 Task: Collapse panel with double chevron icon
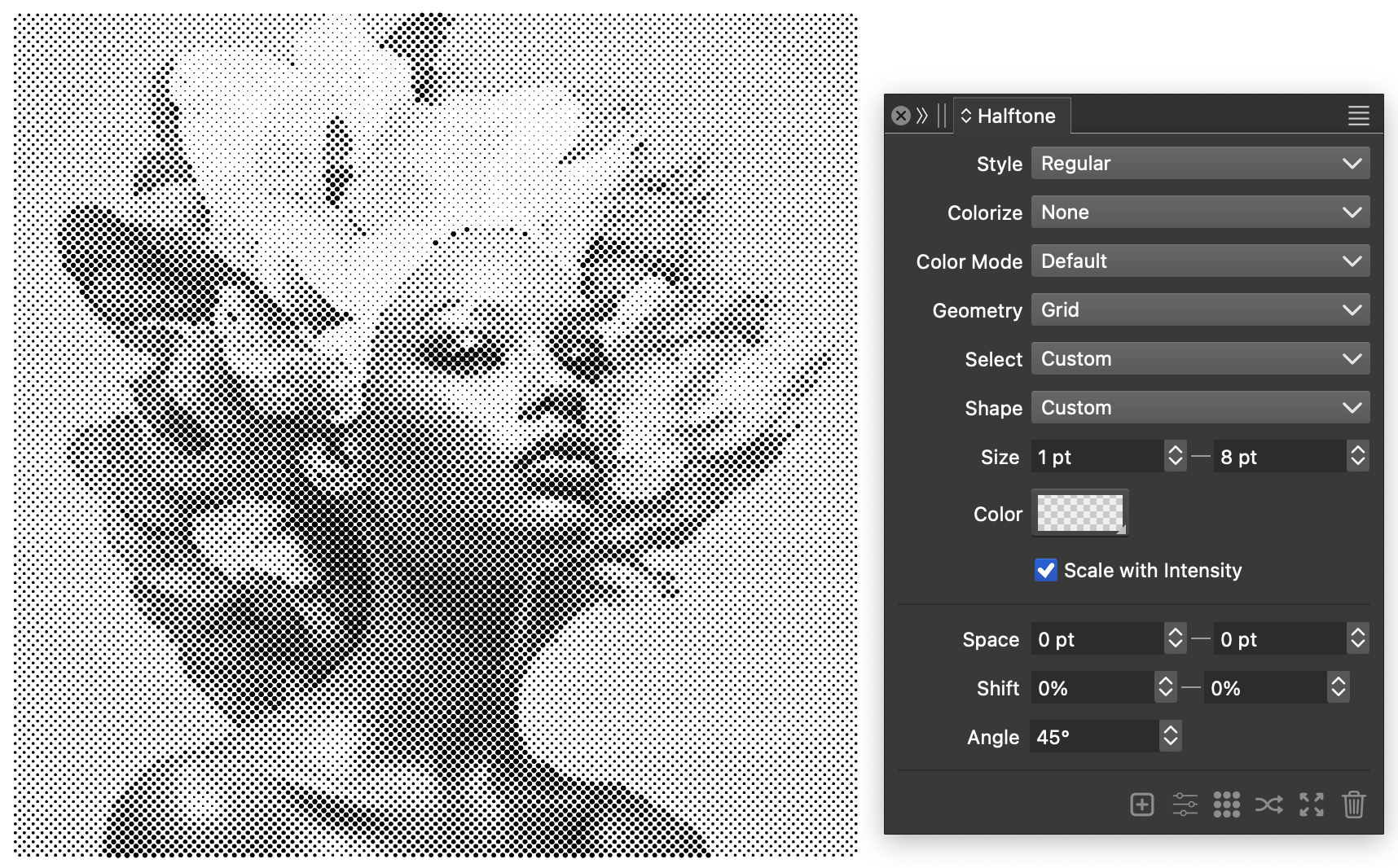pos(922,116)
